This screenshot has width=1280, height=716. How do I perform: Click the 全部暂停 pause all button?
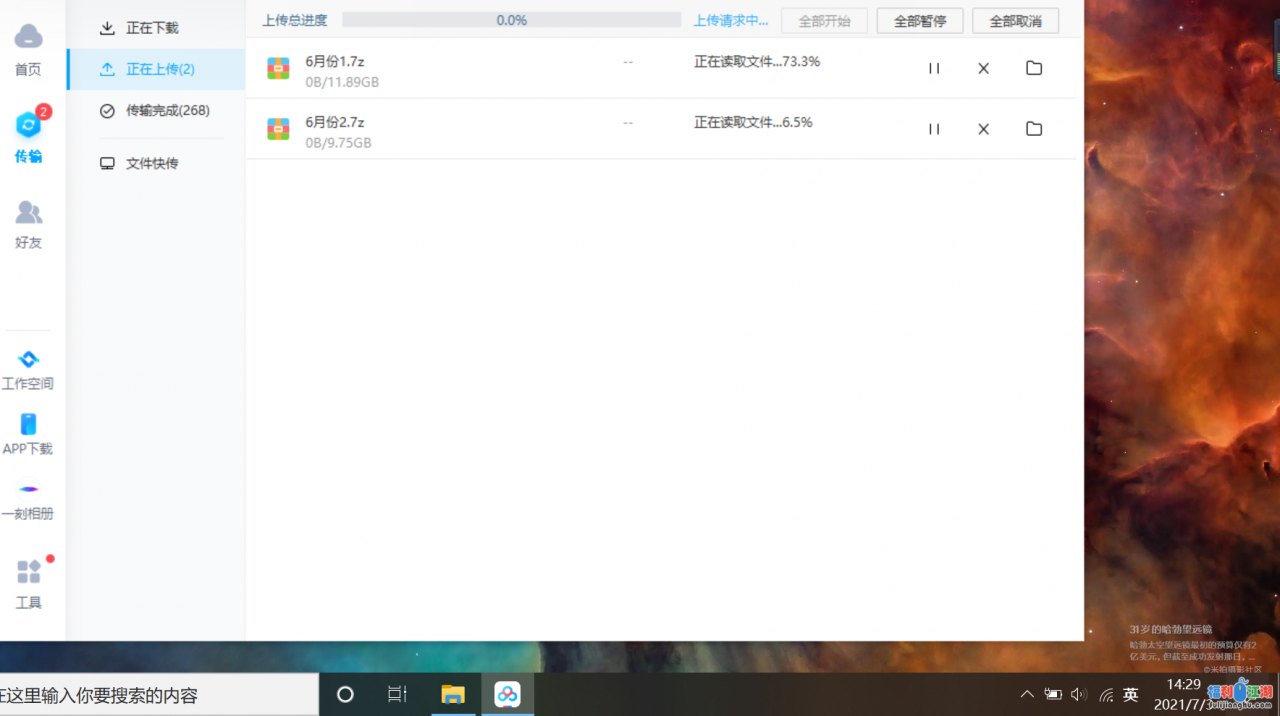[x=919, y=19]
